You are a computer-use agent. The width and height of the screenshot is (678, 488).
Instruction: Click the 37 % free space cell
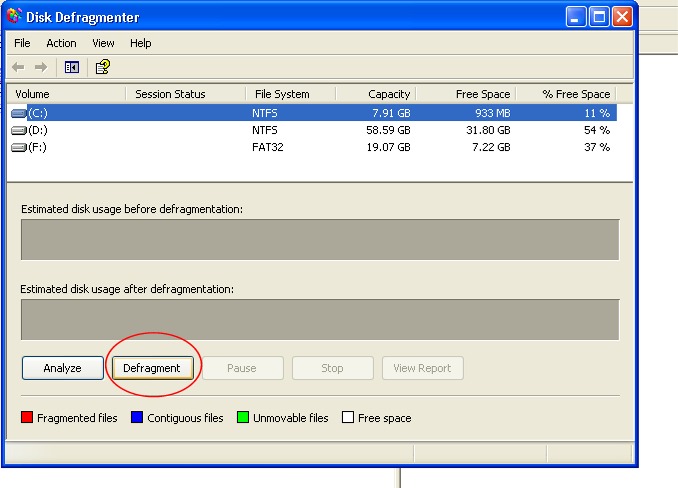[597, 147]
